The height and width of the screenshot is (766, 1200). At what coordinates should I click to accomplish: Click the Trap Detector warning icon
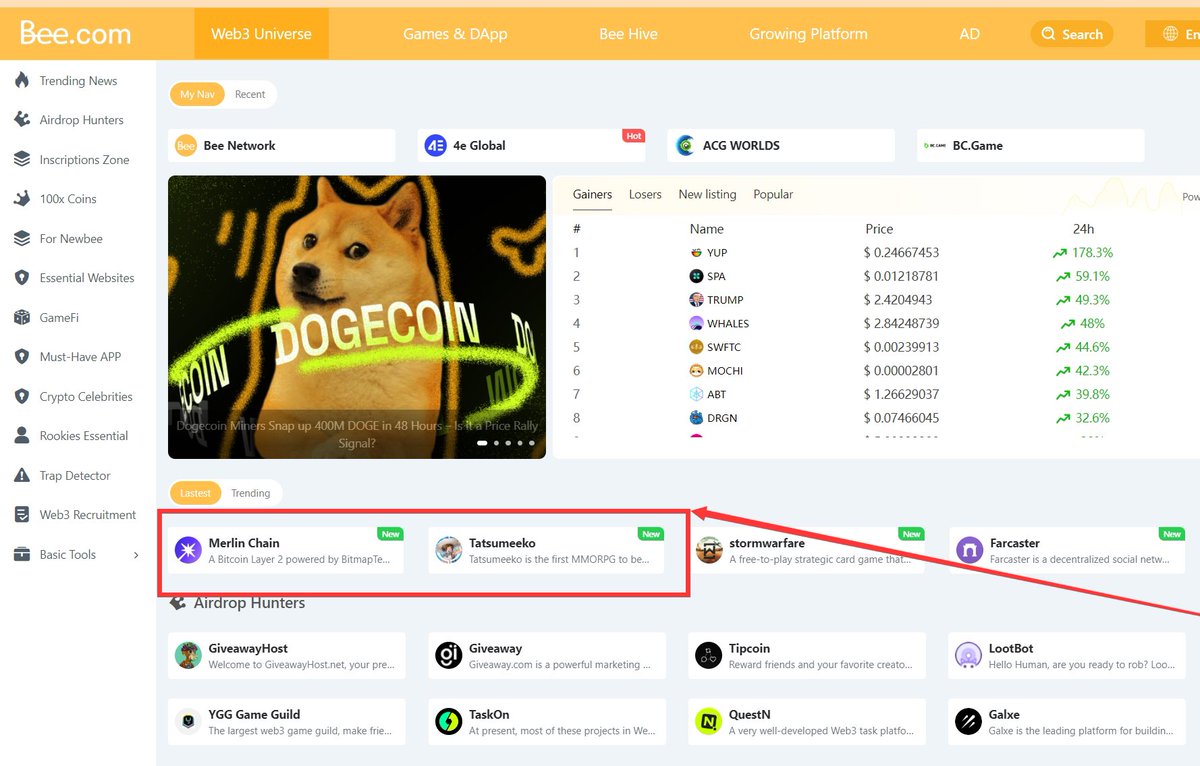22,476
